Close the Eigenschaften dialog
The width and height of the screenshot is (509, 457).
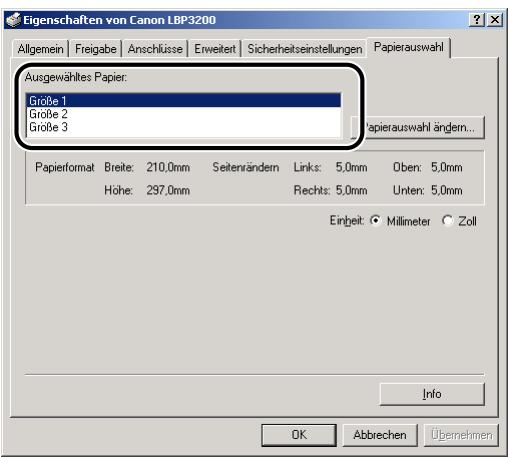pyautogui.click(x=495, y=20)
